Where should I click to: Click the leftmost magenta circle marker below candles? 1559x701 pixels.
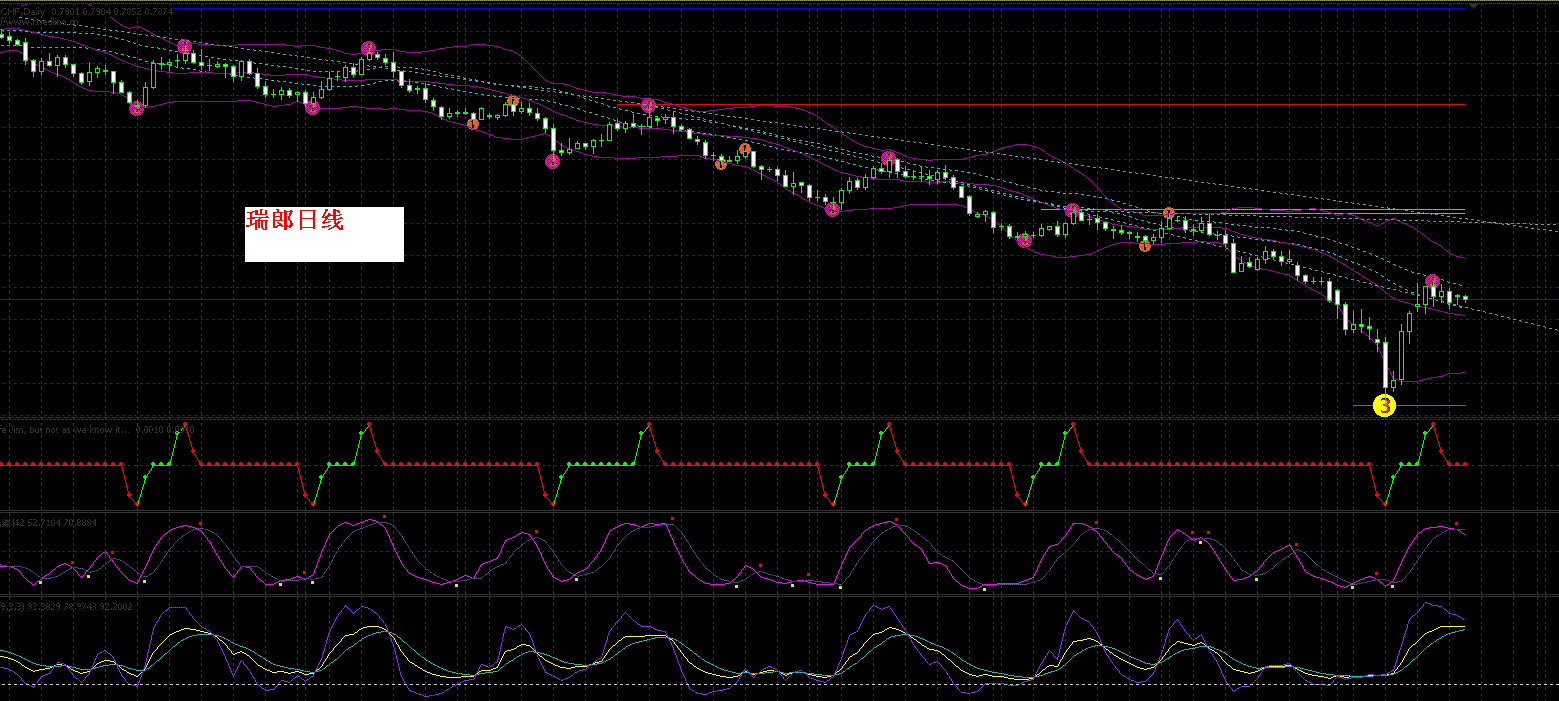click(137, 108)
